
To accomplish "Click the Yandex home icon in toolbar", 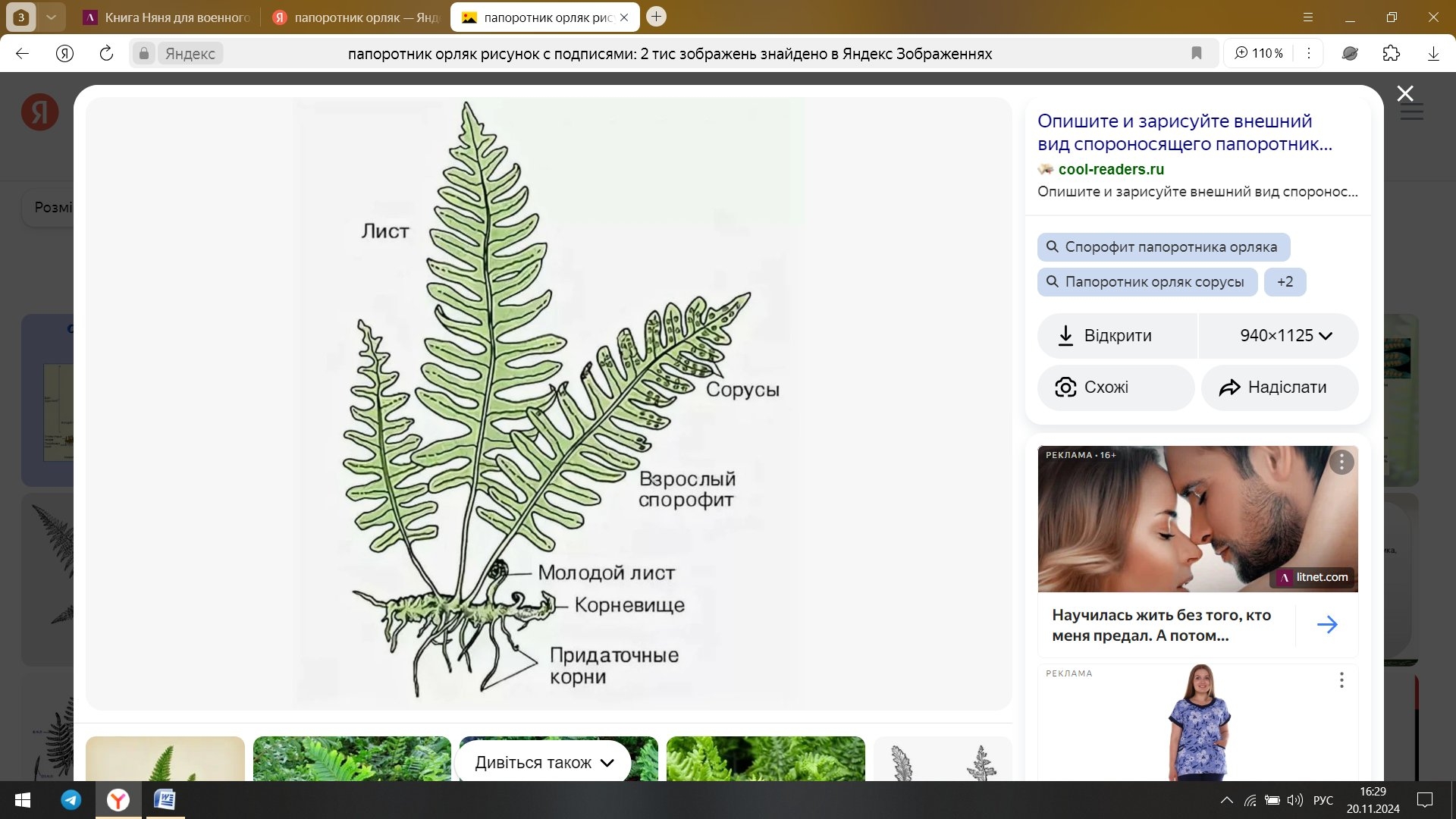I will 65,53.
